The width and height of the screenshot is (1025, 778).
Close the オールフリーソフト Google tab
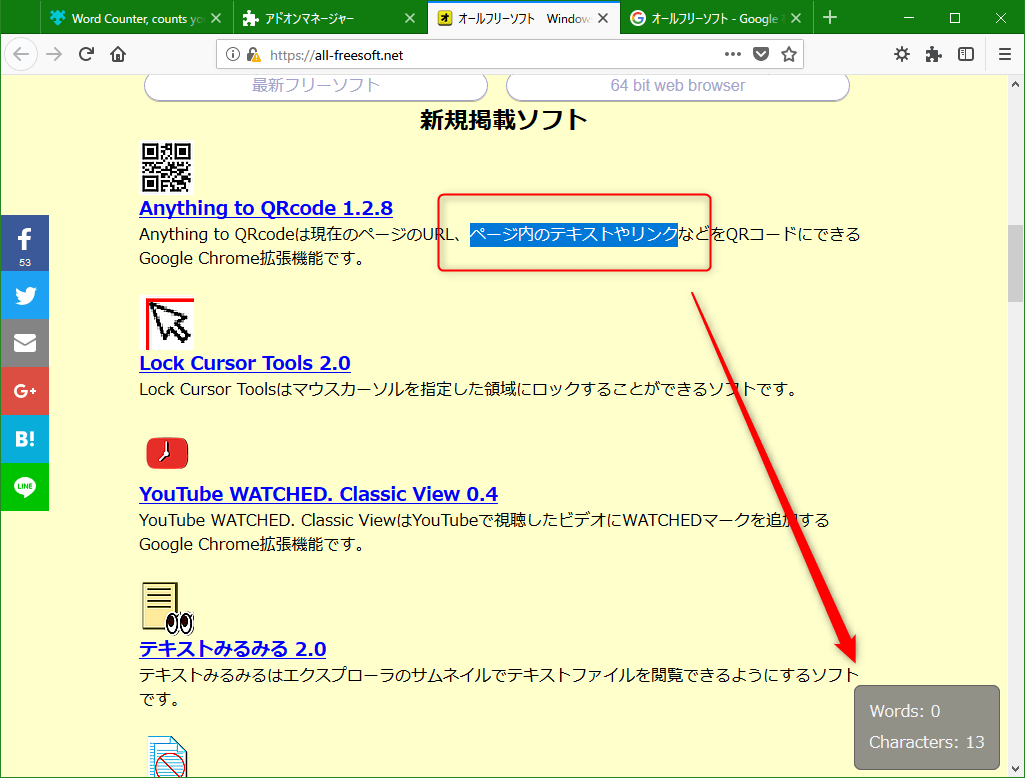tap(796, 18)
